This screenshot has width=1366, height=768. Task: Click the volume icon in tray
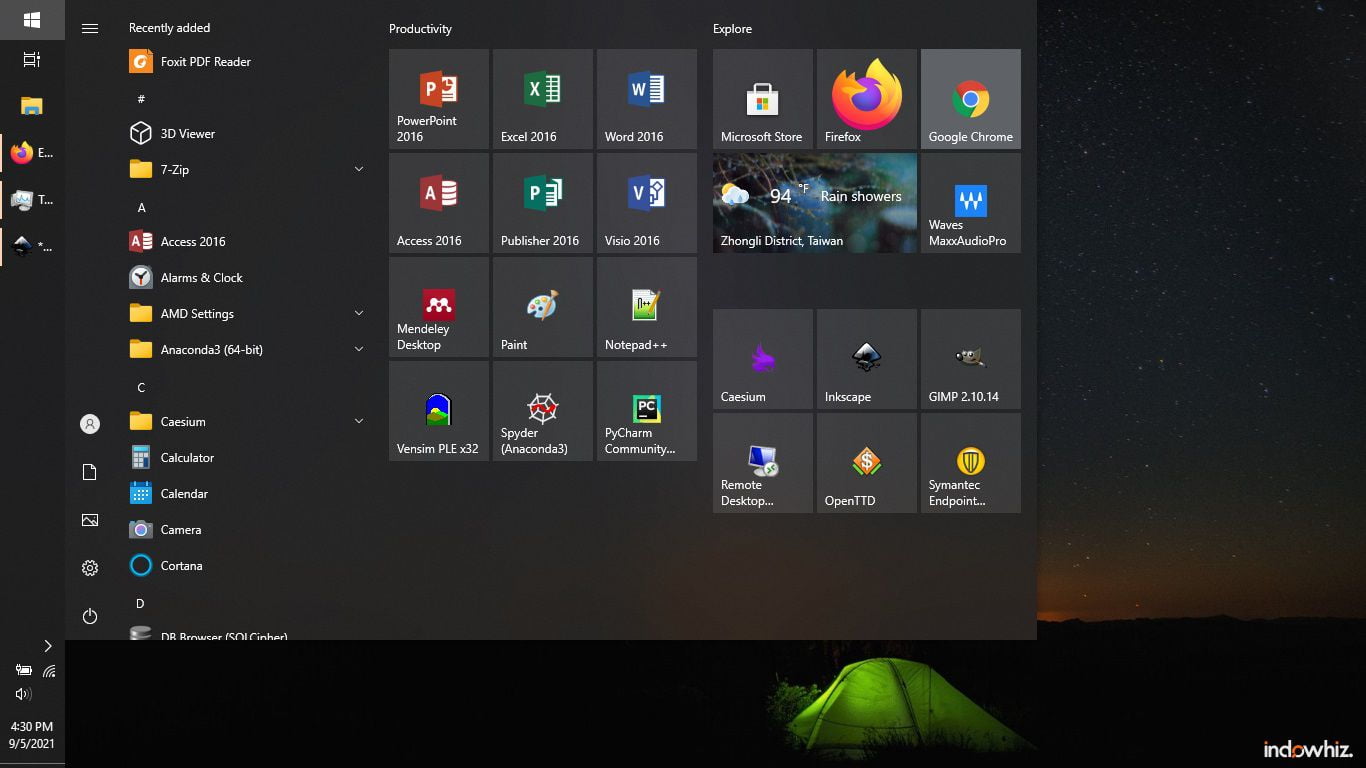pos(22,693)
